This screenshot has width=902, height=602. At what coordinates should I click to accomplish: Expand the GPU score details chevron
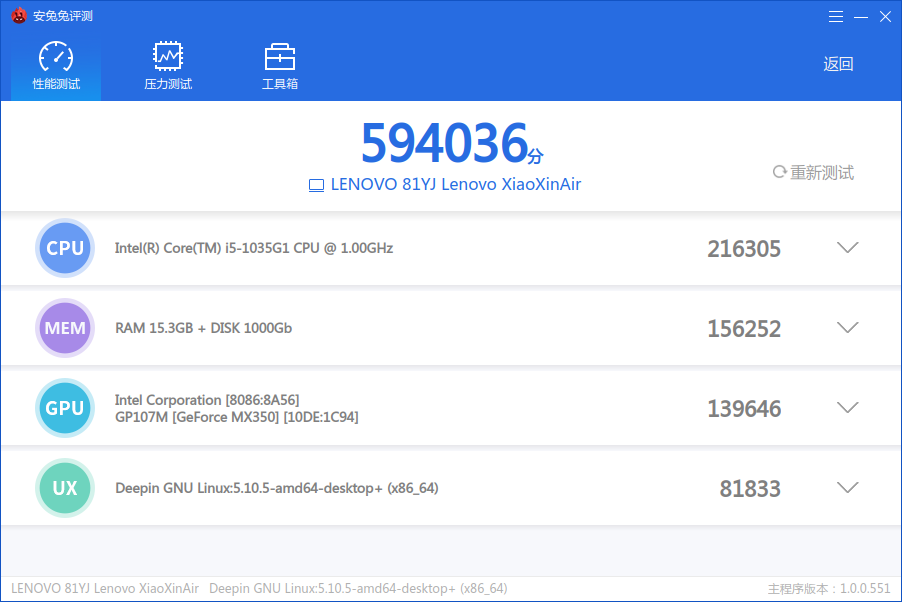(847, 407)
